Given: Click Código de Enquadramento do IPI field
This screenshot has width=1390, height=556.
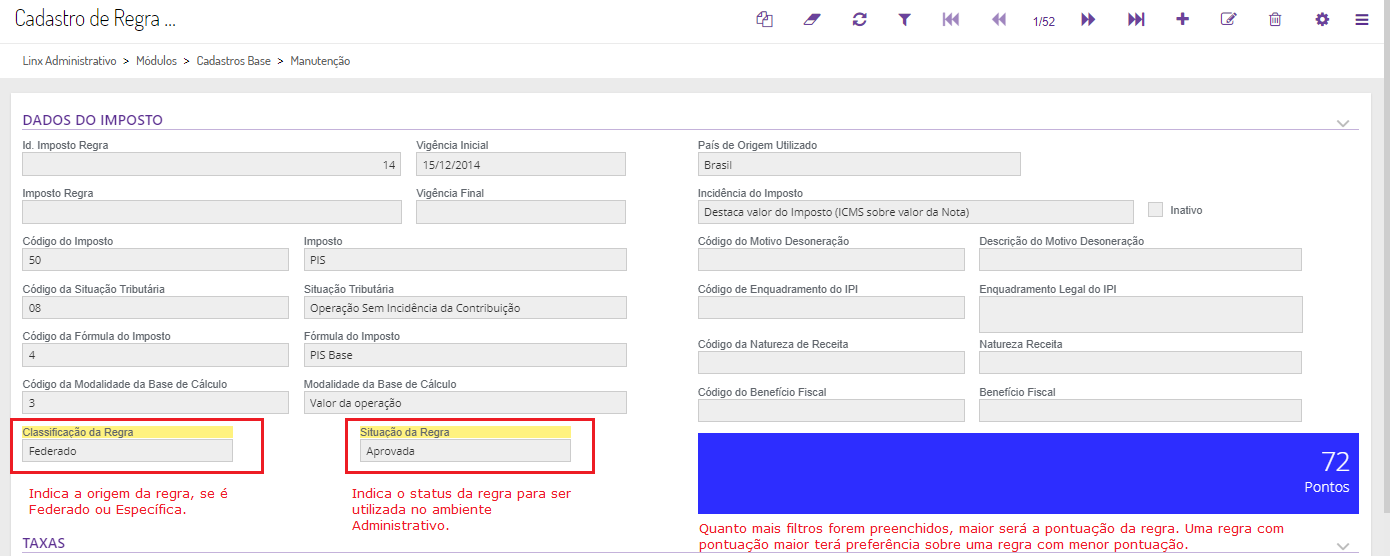Looking at the screenshot, I should tap(831, 307).
